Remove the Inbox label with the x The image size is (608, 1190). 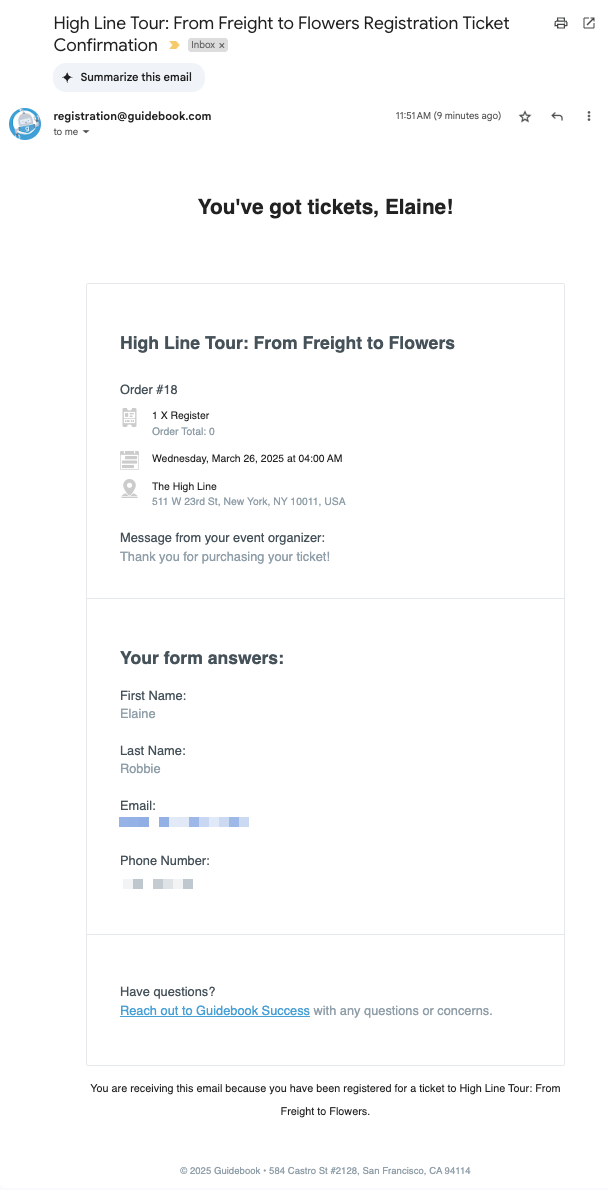(x=222, y=46)
